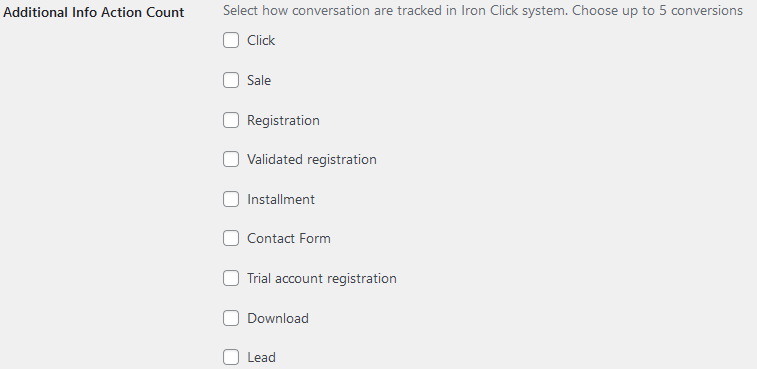This screenshot has height=369, width=757.
Task: Click the 'Lead' label text
Action: pyautogui.click(x=261, y=357)
